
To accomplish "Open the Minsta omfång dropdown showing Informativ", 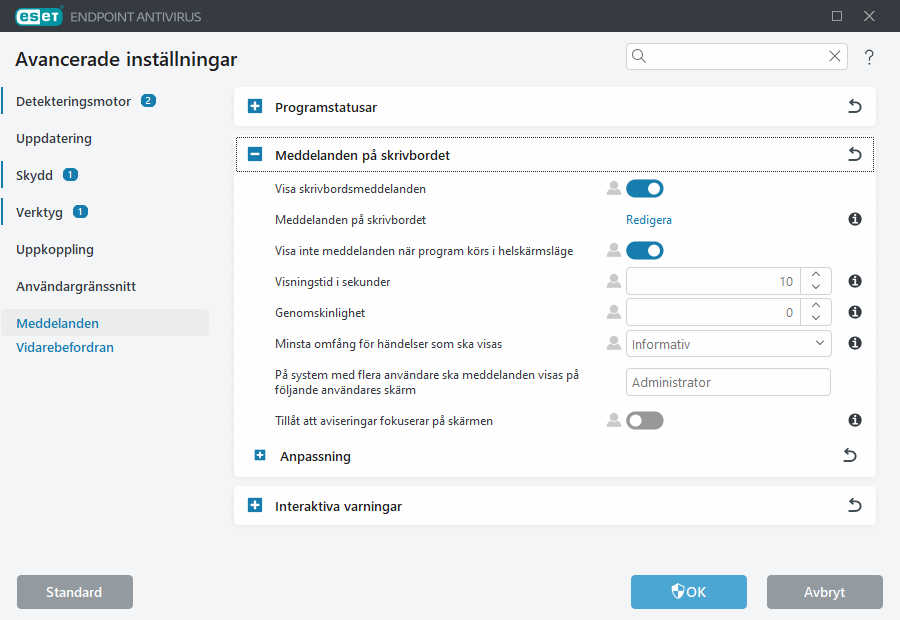I will 728,343.
